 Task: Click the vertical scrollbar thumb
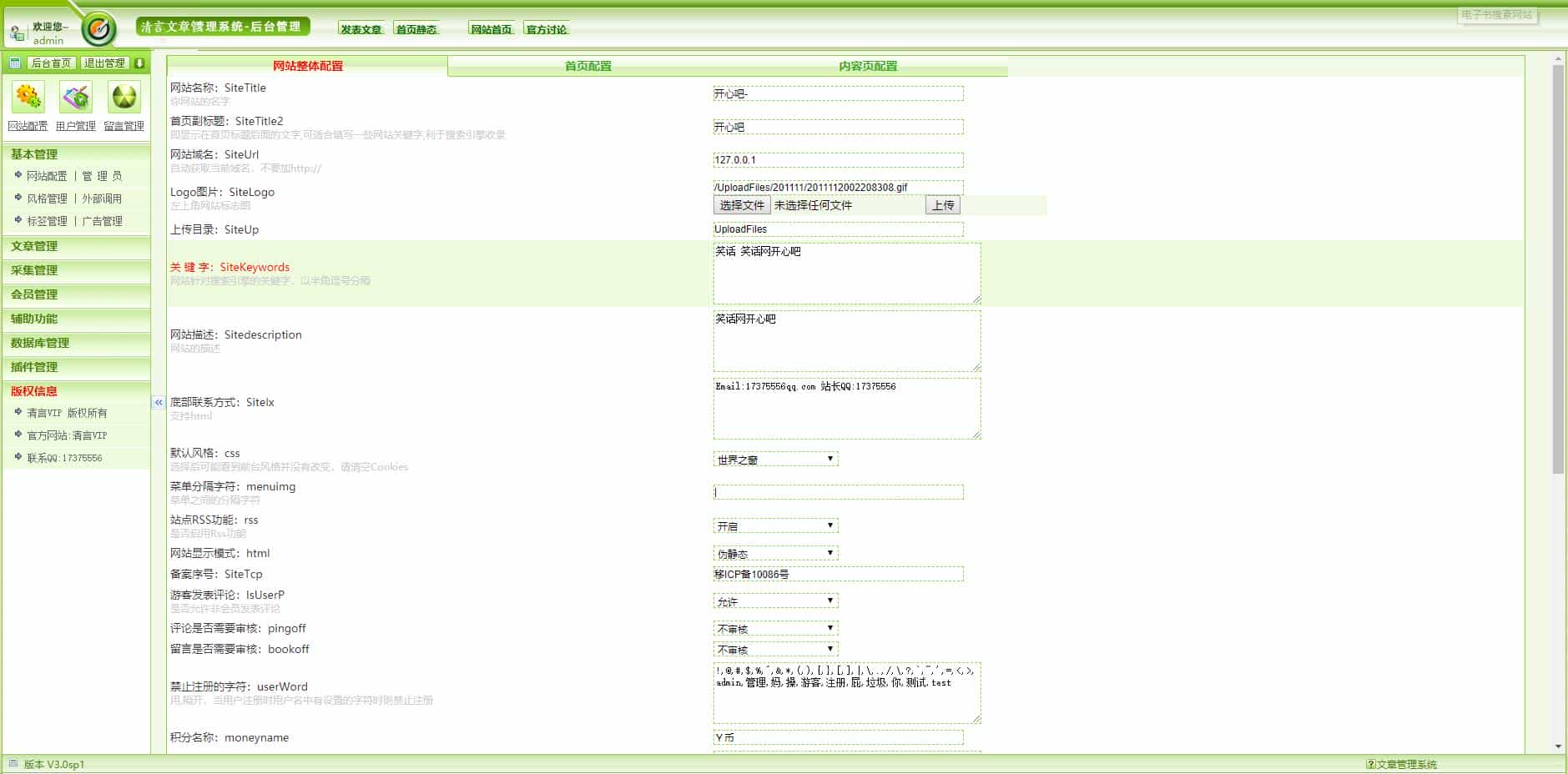tap(1558, 269)
